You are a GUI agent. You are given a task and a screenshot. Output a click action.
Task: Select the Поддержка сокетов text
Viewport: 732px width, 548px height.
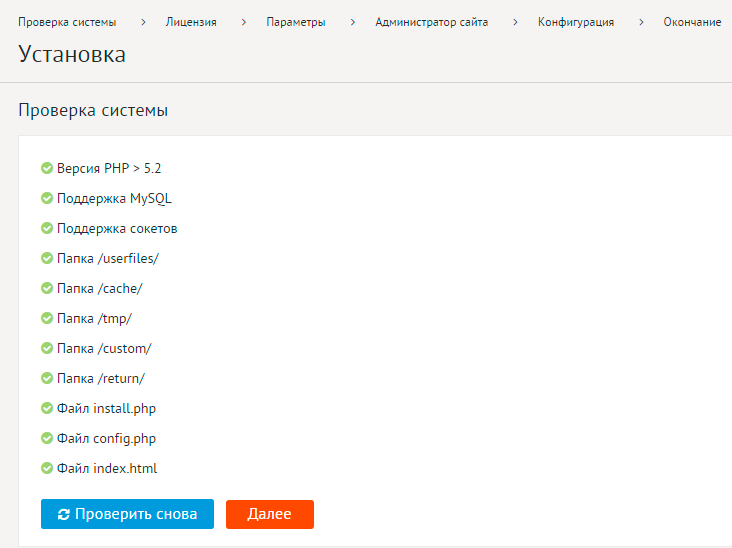(117, 228)
